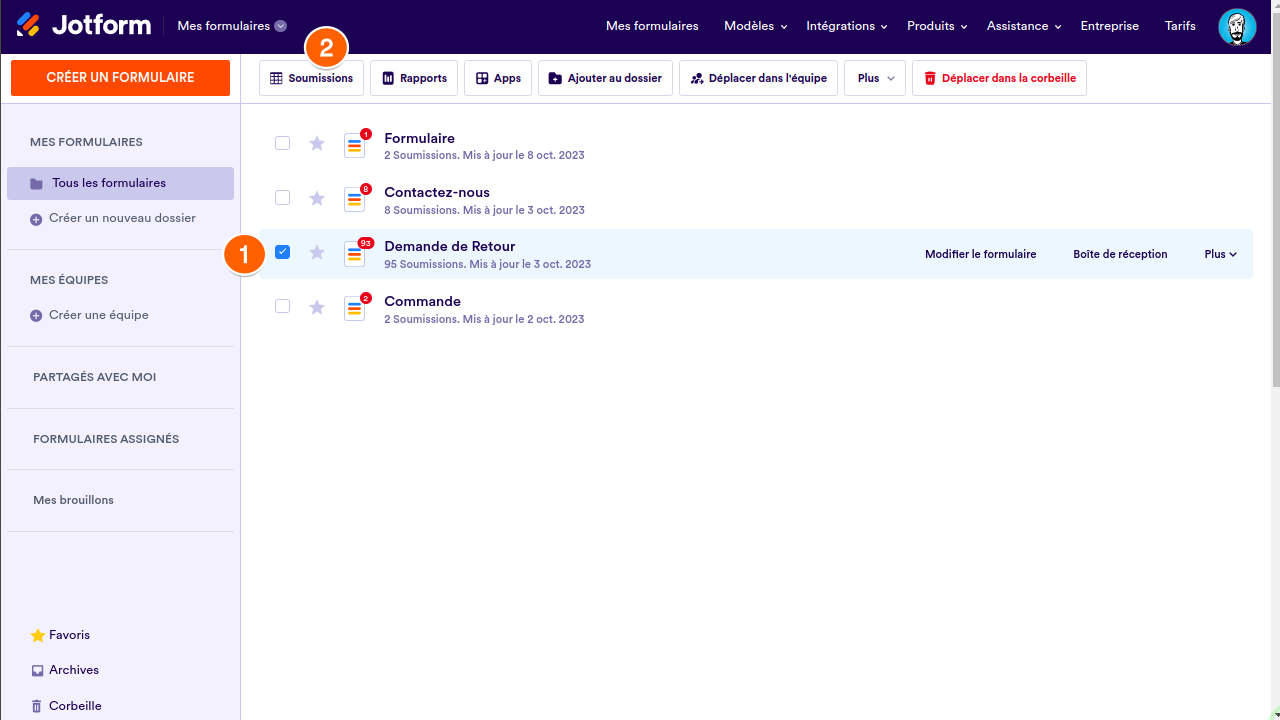The height and width of the screenshot is (720, 1280).
Task: Open the user avatar profile menu
Action: [x=1237, y=27]
